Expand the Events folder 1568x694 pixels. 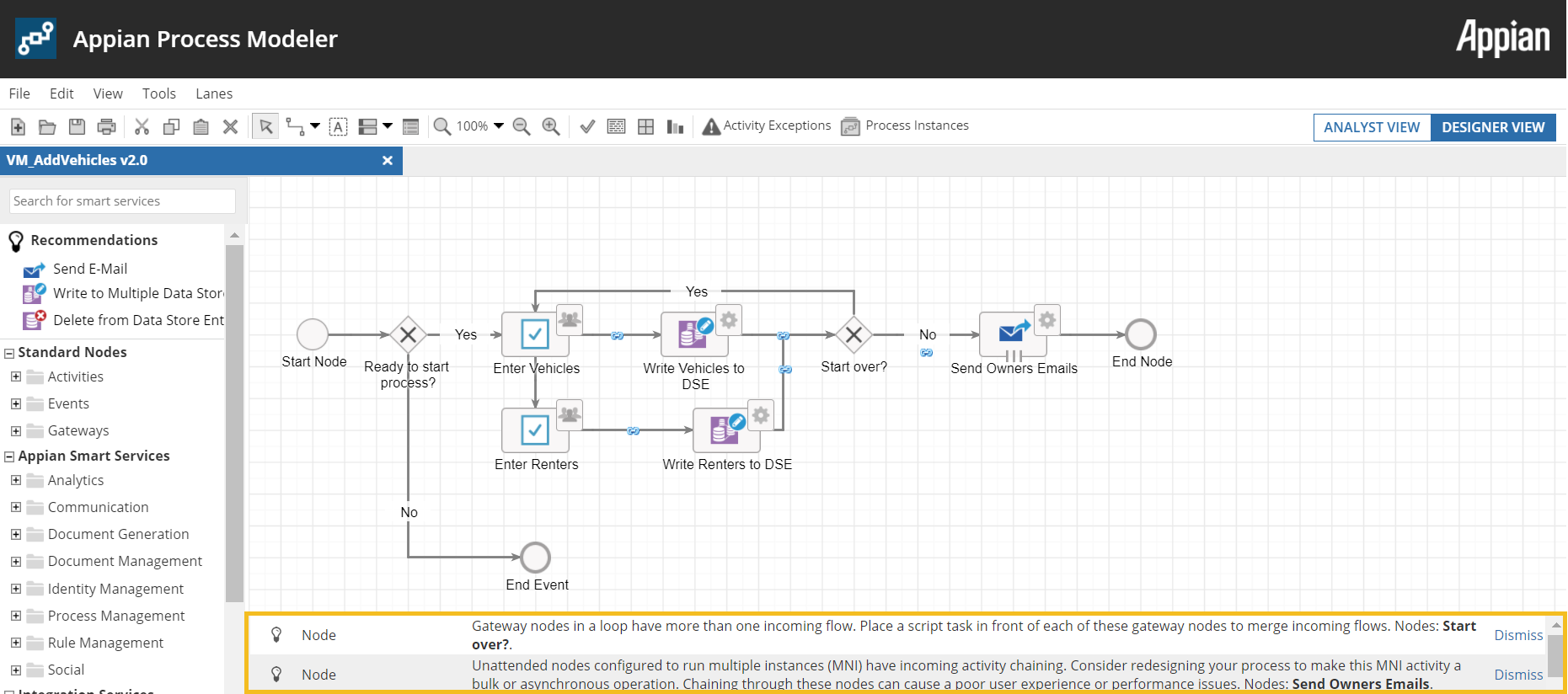16,403
